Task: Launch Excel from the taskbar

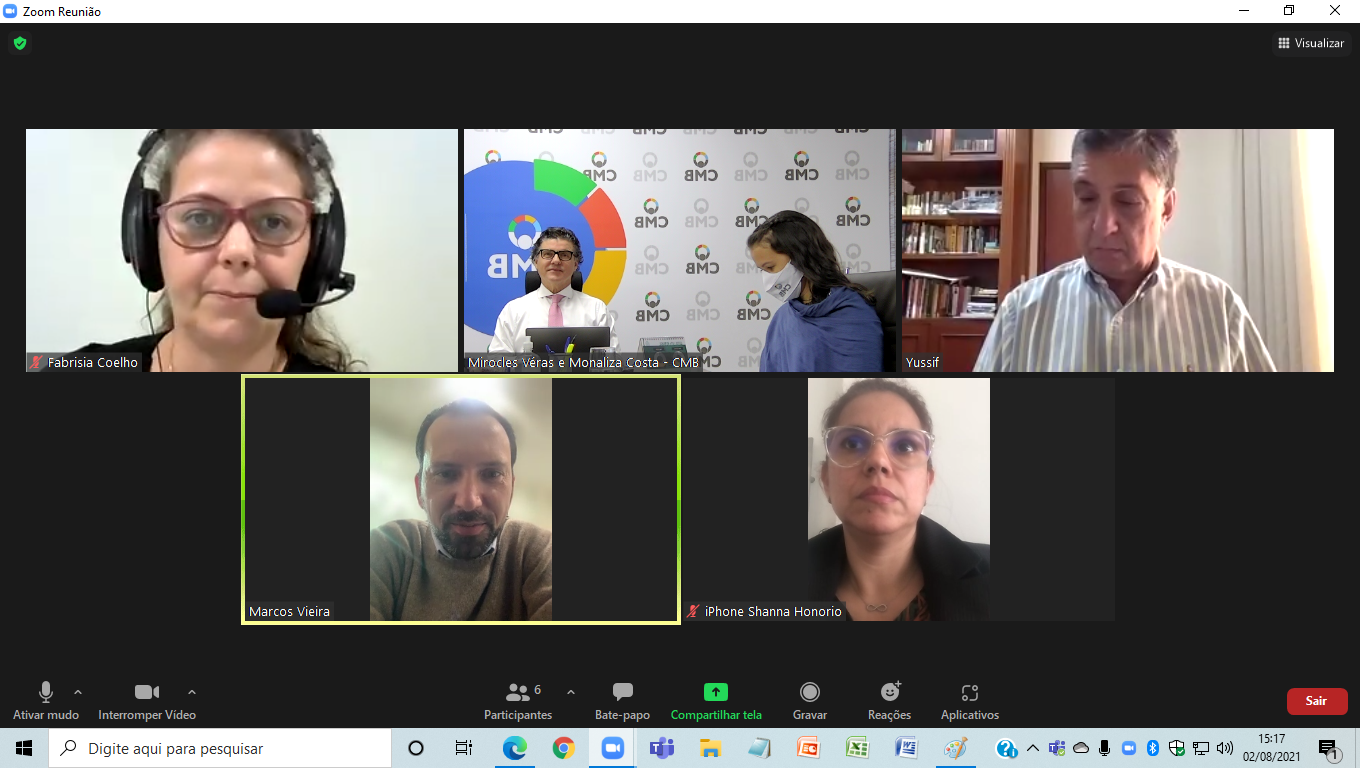Action: click(x=857, y=748)
